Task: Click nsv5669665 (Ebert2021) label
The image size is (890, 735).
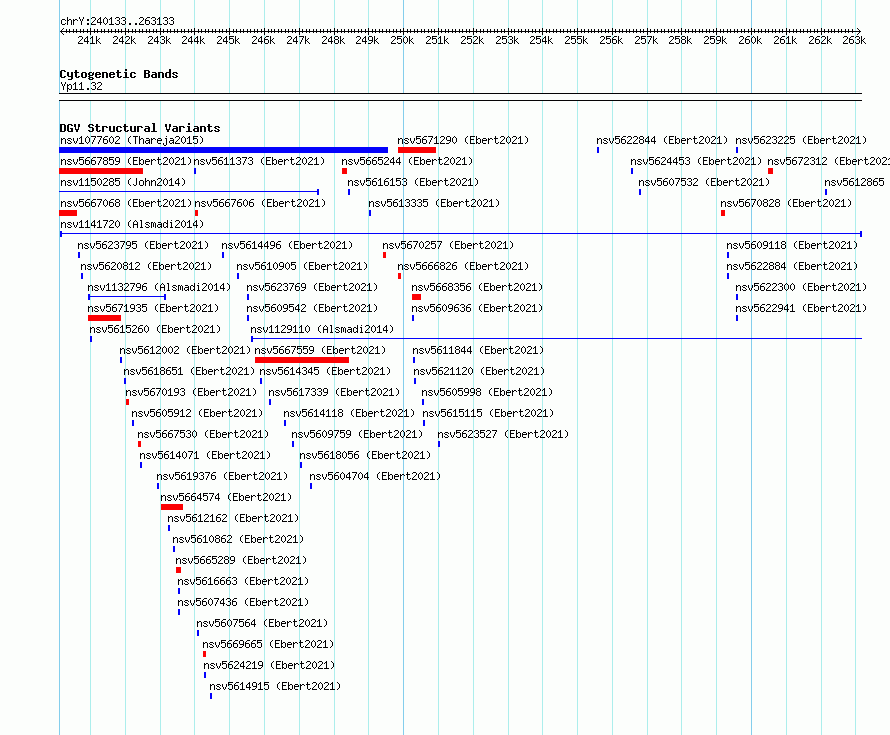Action: [268, 644]
